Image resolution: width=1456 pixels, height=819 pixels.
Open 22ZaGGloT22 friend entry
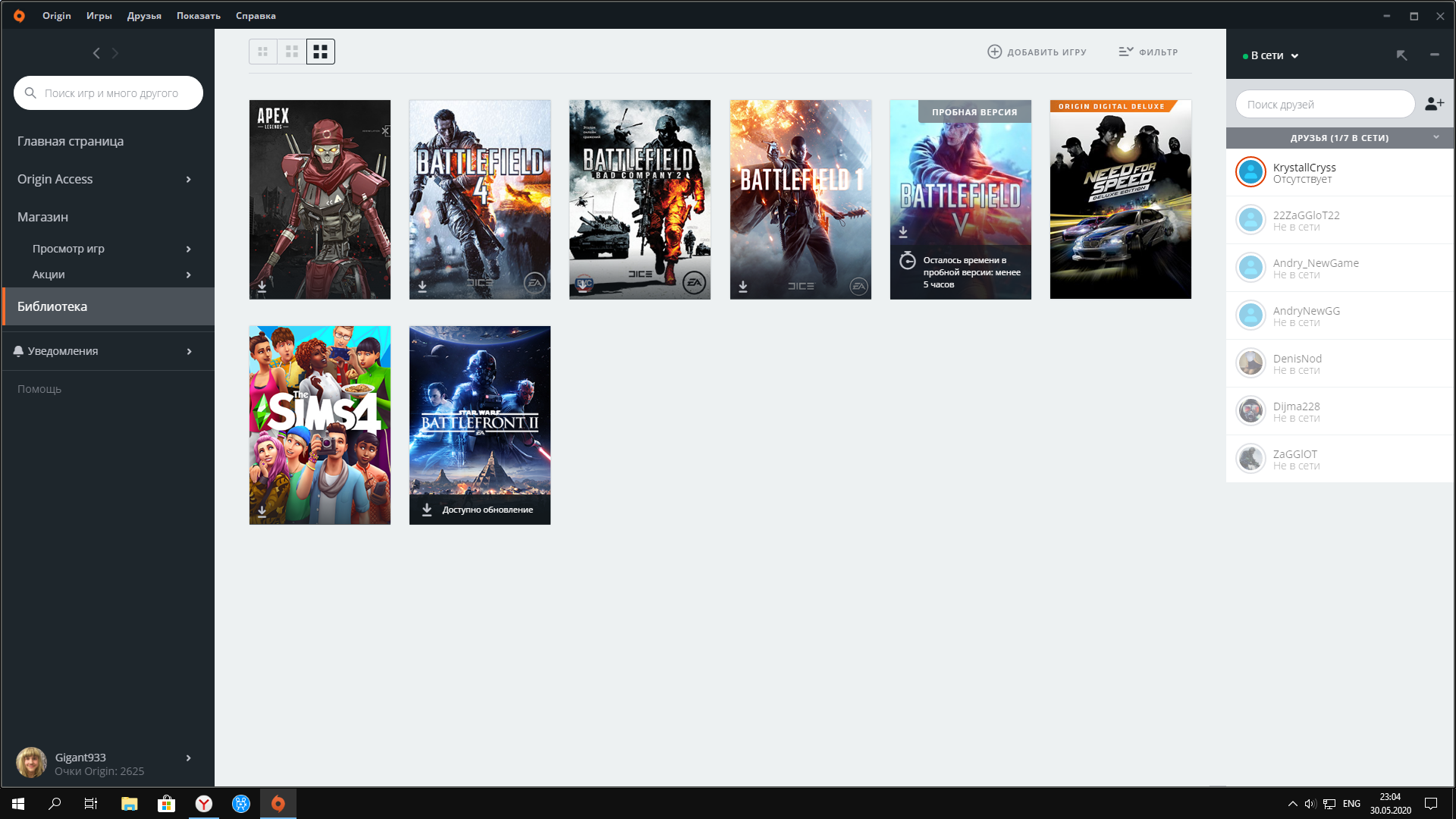point(1340,220)
